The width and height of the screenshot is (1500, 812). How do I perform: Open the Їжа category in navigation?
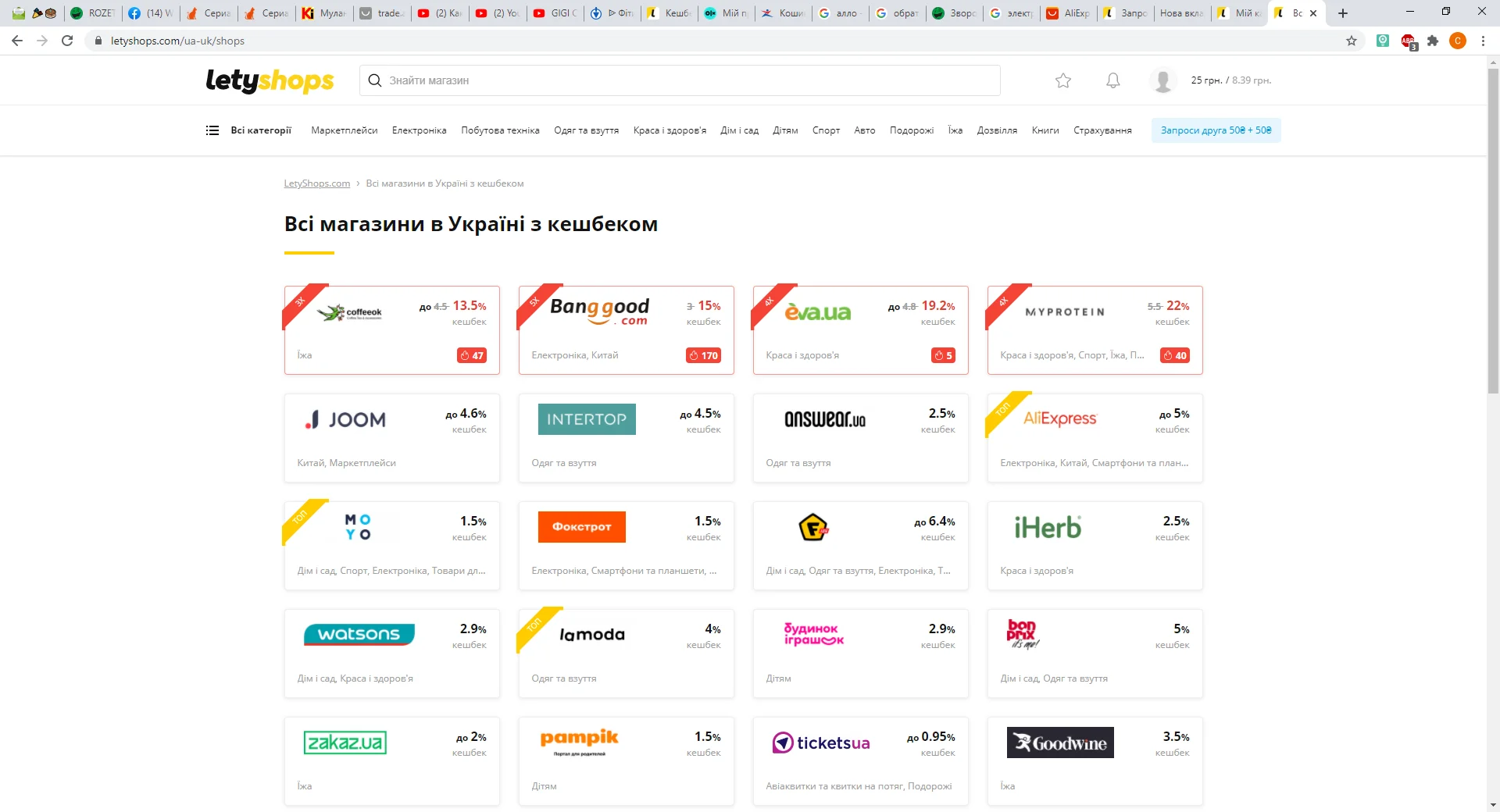point(955,130)
